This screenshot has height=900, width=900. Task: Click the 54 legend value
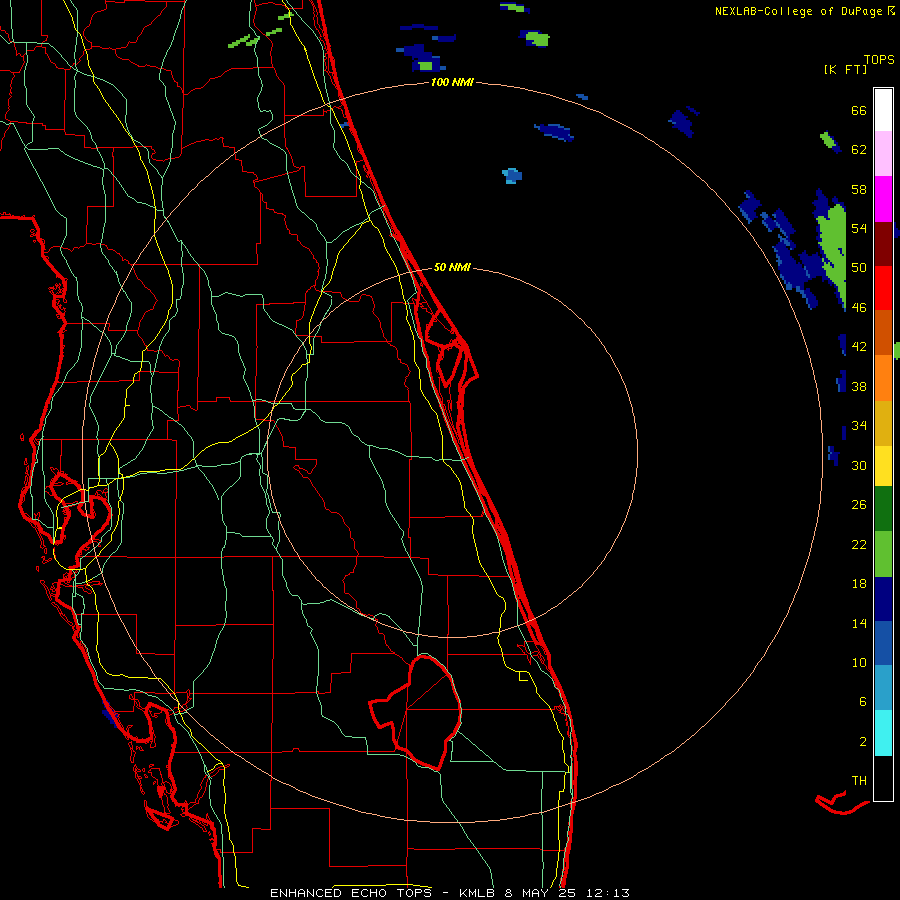coord(859,228)
